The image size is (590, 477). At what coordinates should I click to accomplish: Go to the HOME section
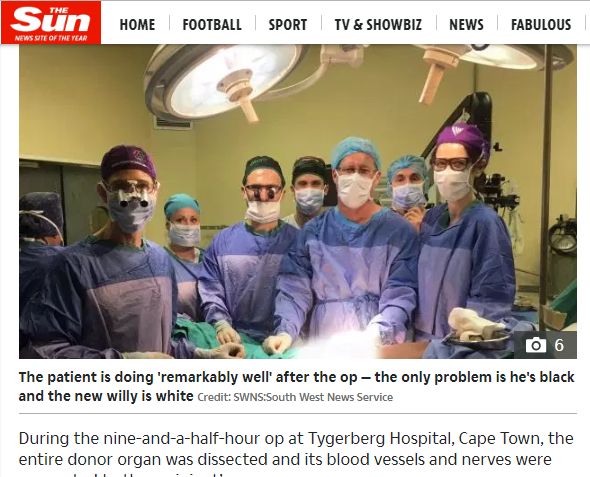137,25
